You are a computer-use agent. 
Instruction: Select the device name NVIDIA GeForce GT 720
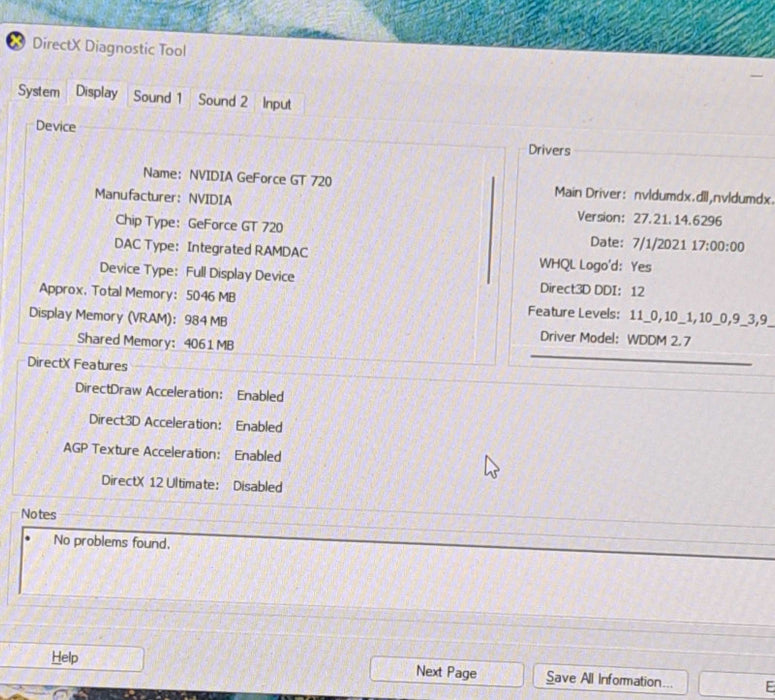tap(260, 178)
